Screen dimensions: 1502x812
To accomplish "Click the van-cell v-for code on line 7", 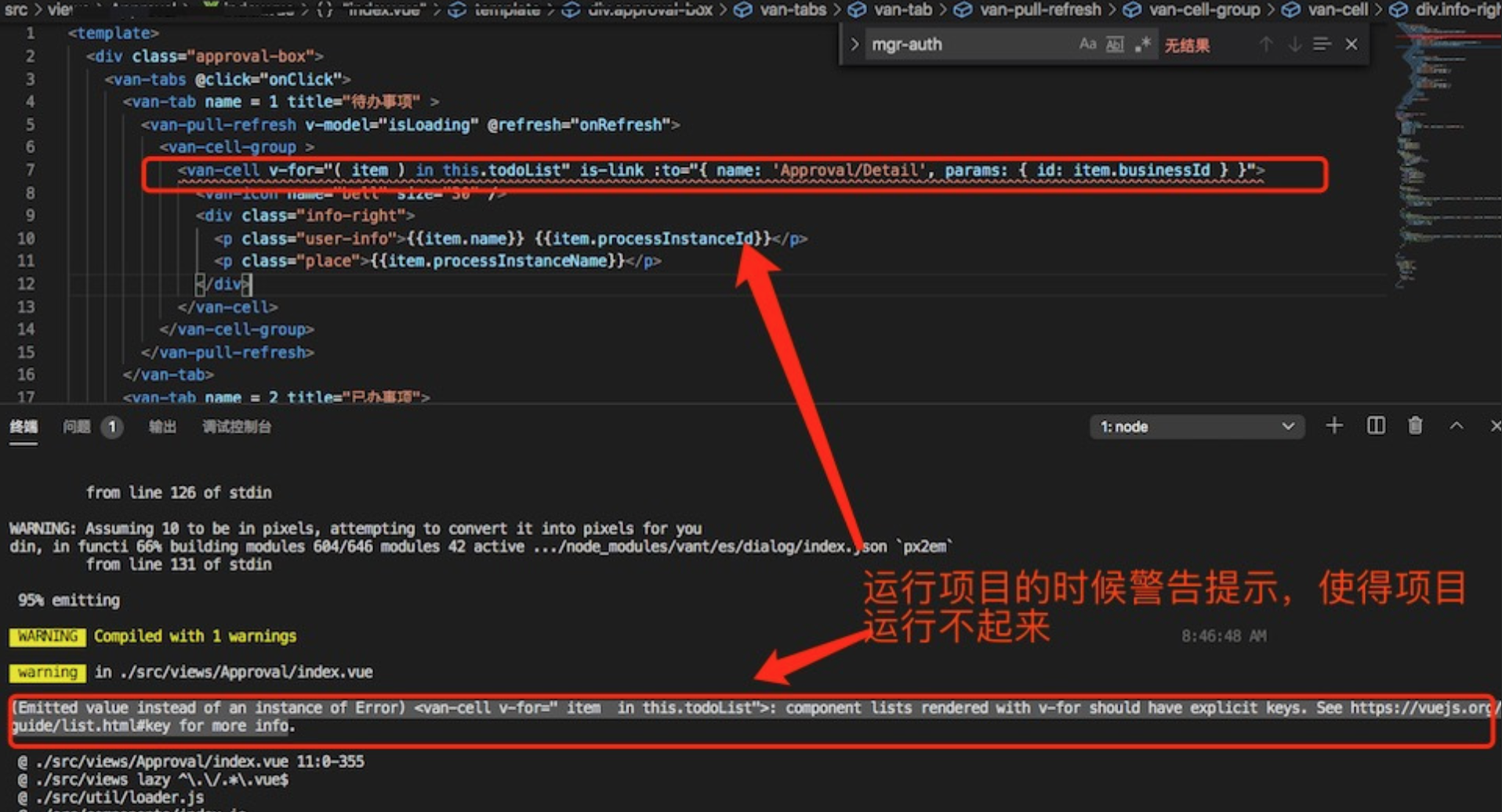I will tap(720, 170).
